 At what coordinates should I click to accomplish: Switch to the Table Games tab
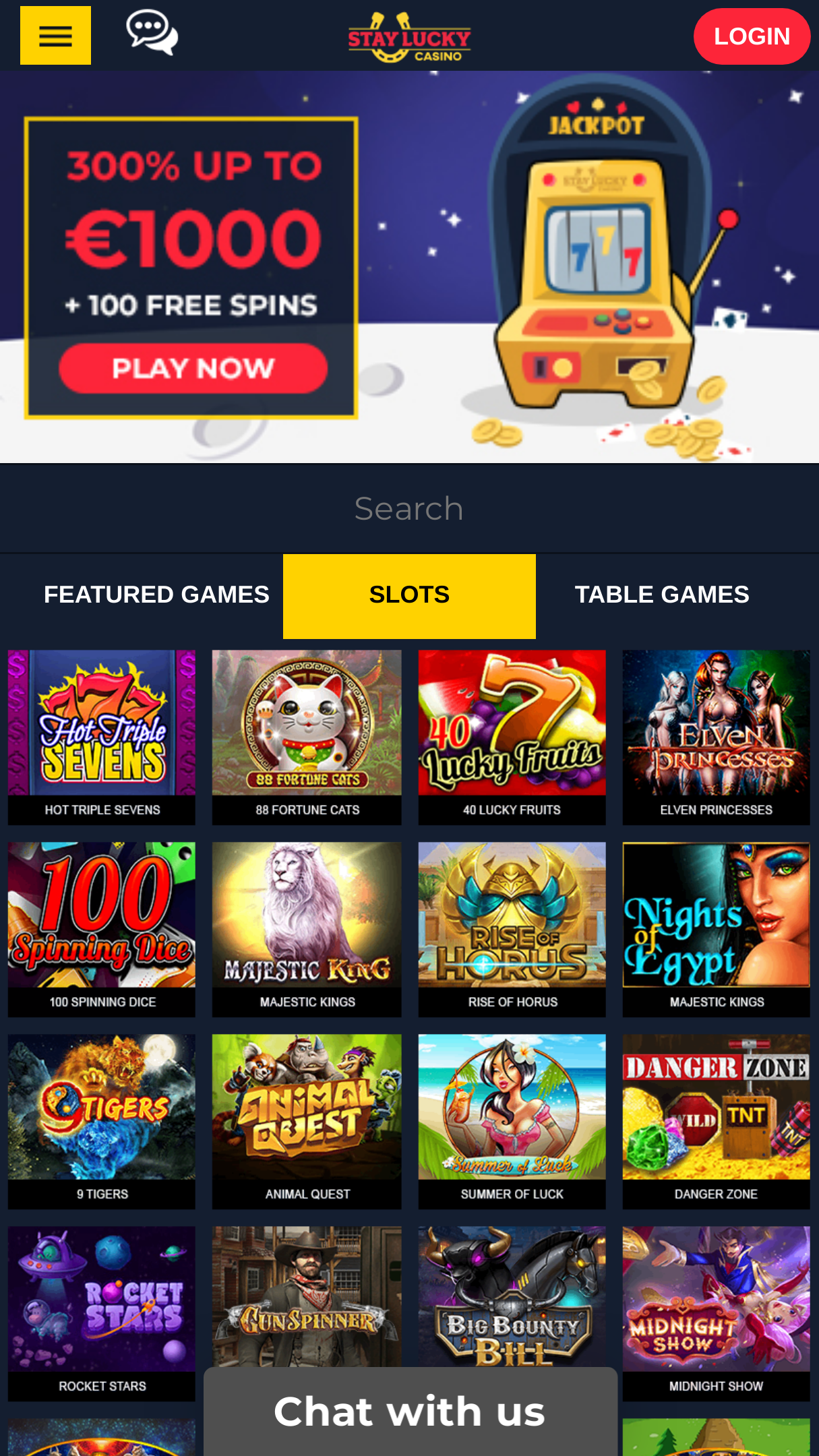tap(662, 595)
